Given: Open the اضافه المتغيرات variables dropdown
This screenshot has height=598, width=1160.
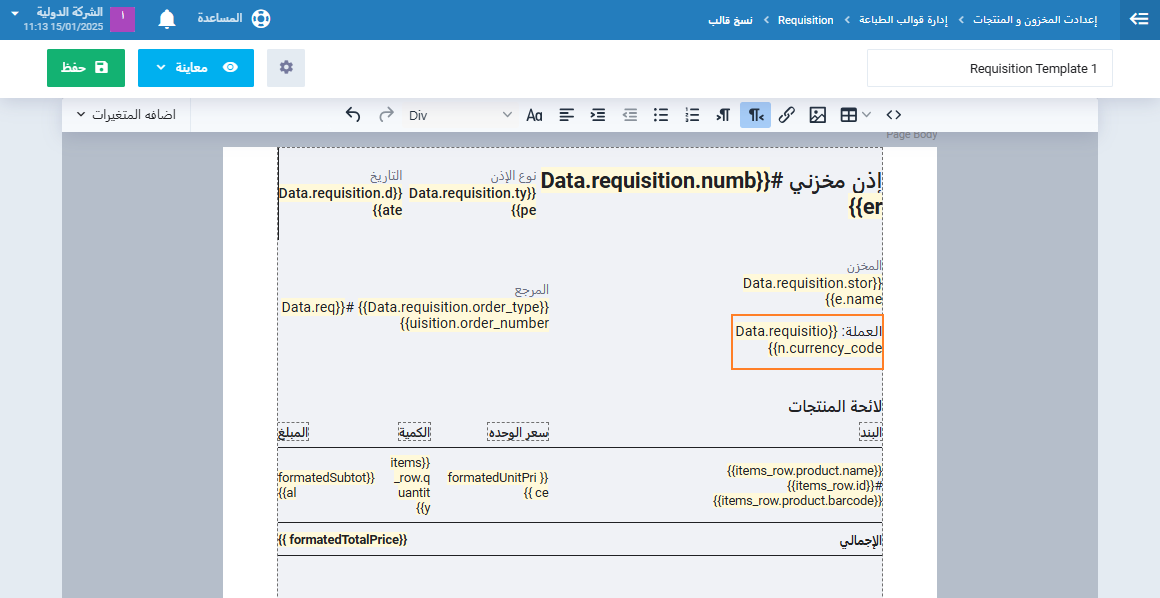Looking at the screenshot, I should [126, 115].
